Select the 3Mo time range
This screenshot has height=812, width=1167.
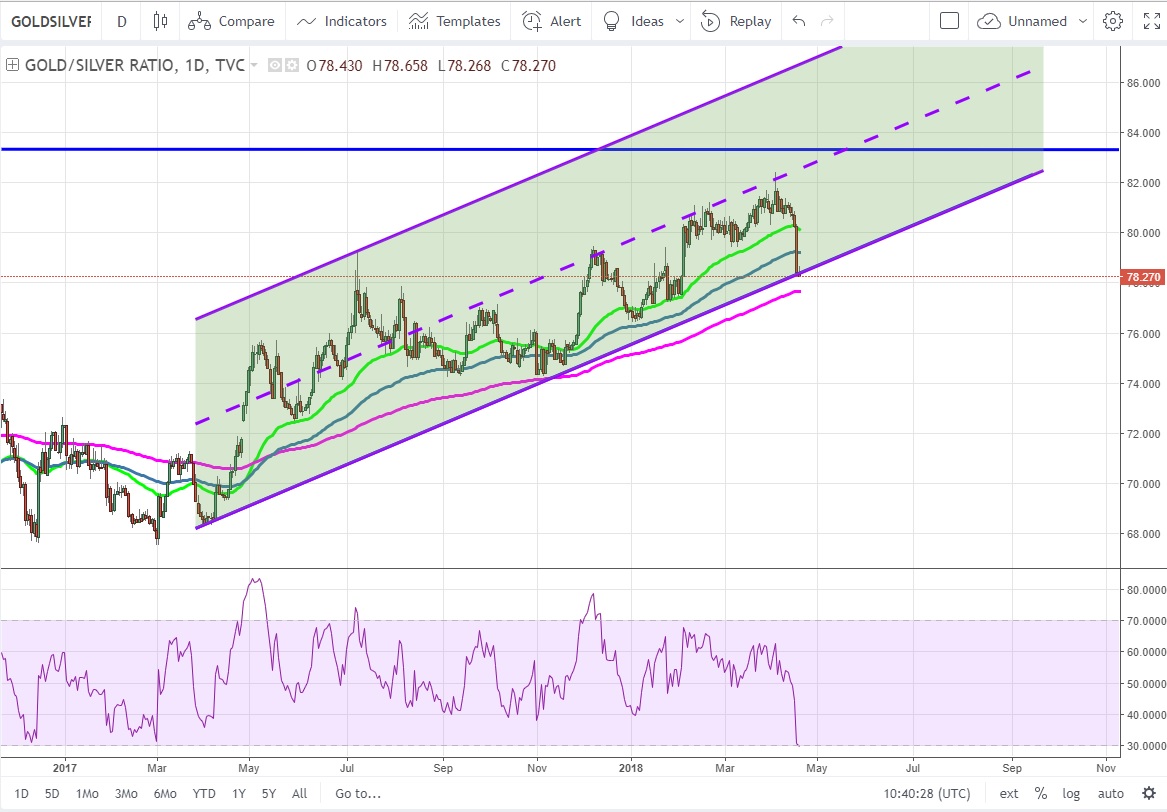point(126,793)
